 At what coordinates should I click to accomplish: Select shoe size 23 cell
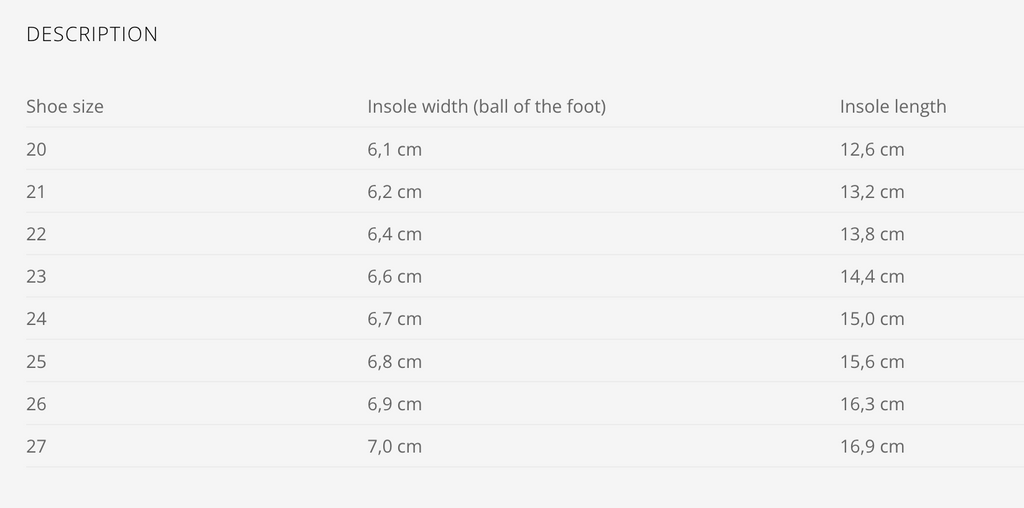(36, 276)
